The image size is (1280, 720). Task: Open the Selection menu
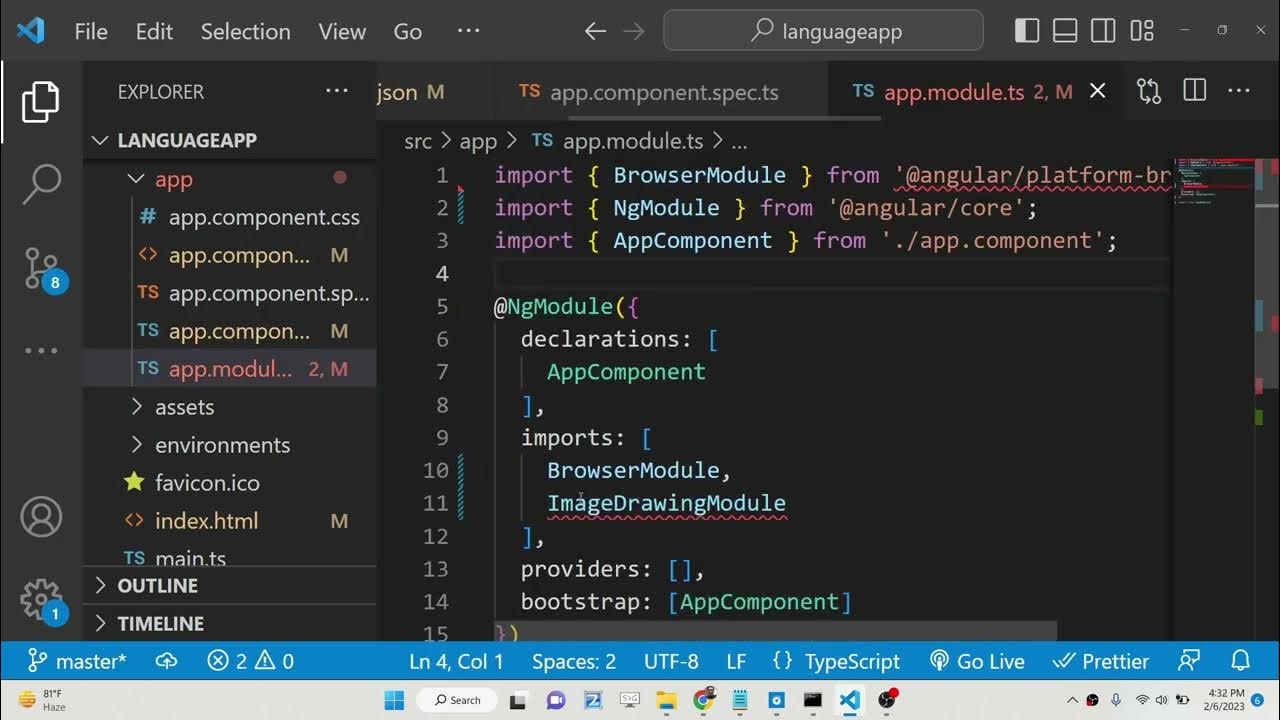245,31
